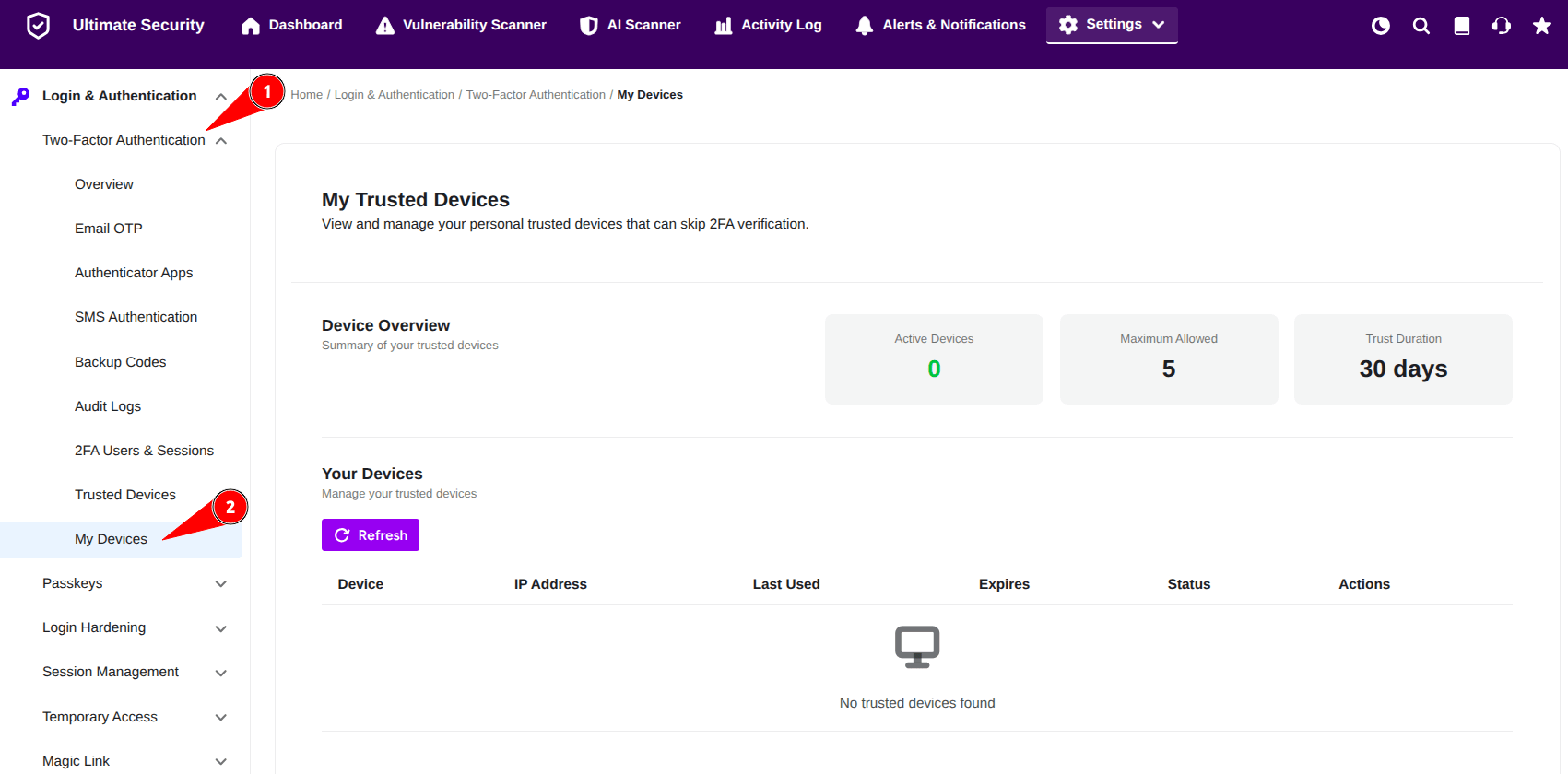
Task: Click the Refresh button
Action: coord(371,535)
